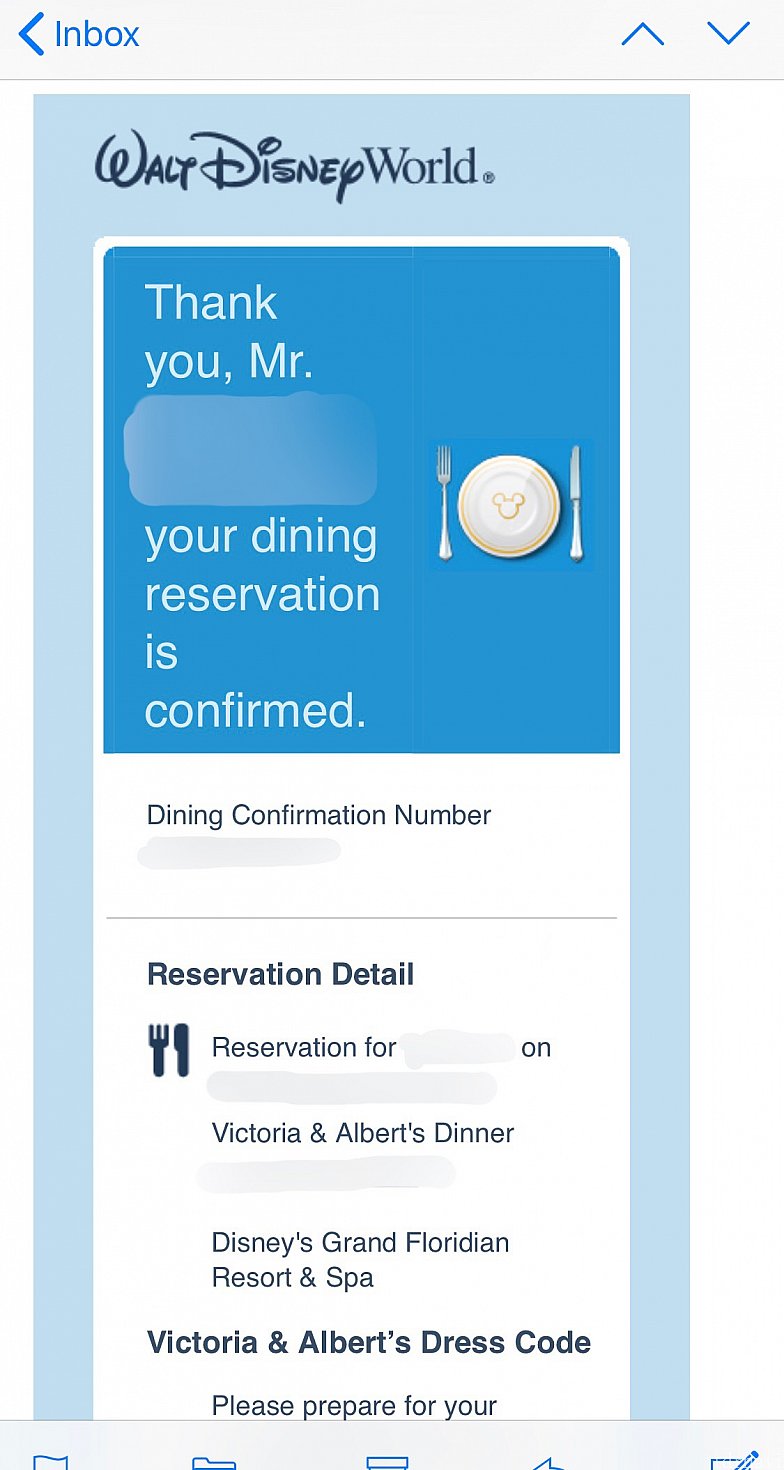The image size is (784, 1470).
Task: Tap the blurred reservation date line
Action: (351, 1088)
